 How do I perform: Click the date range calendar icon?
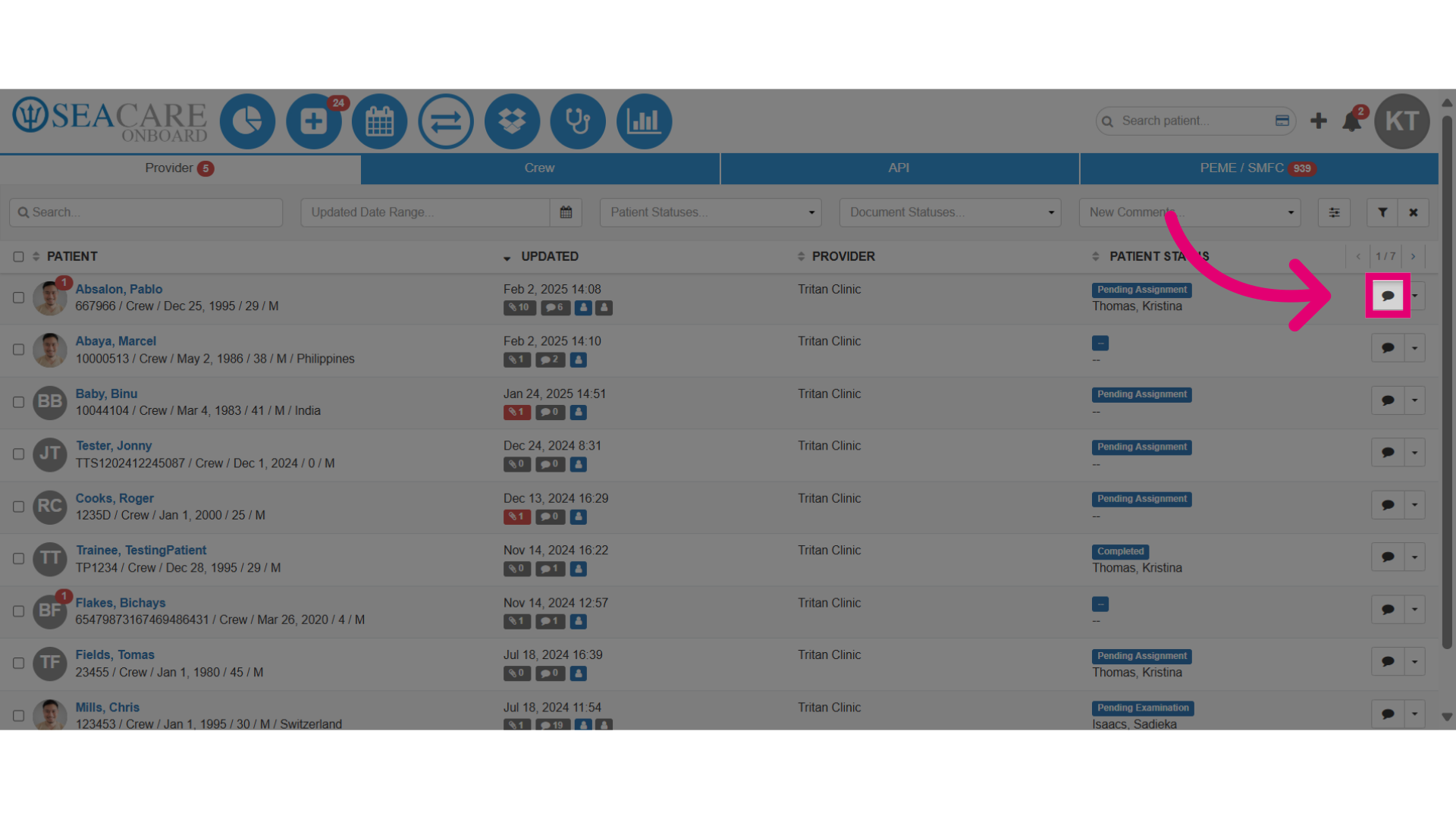point(566,212)
